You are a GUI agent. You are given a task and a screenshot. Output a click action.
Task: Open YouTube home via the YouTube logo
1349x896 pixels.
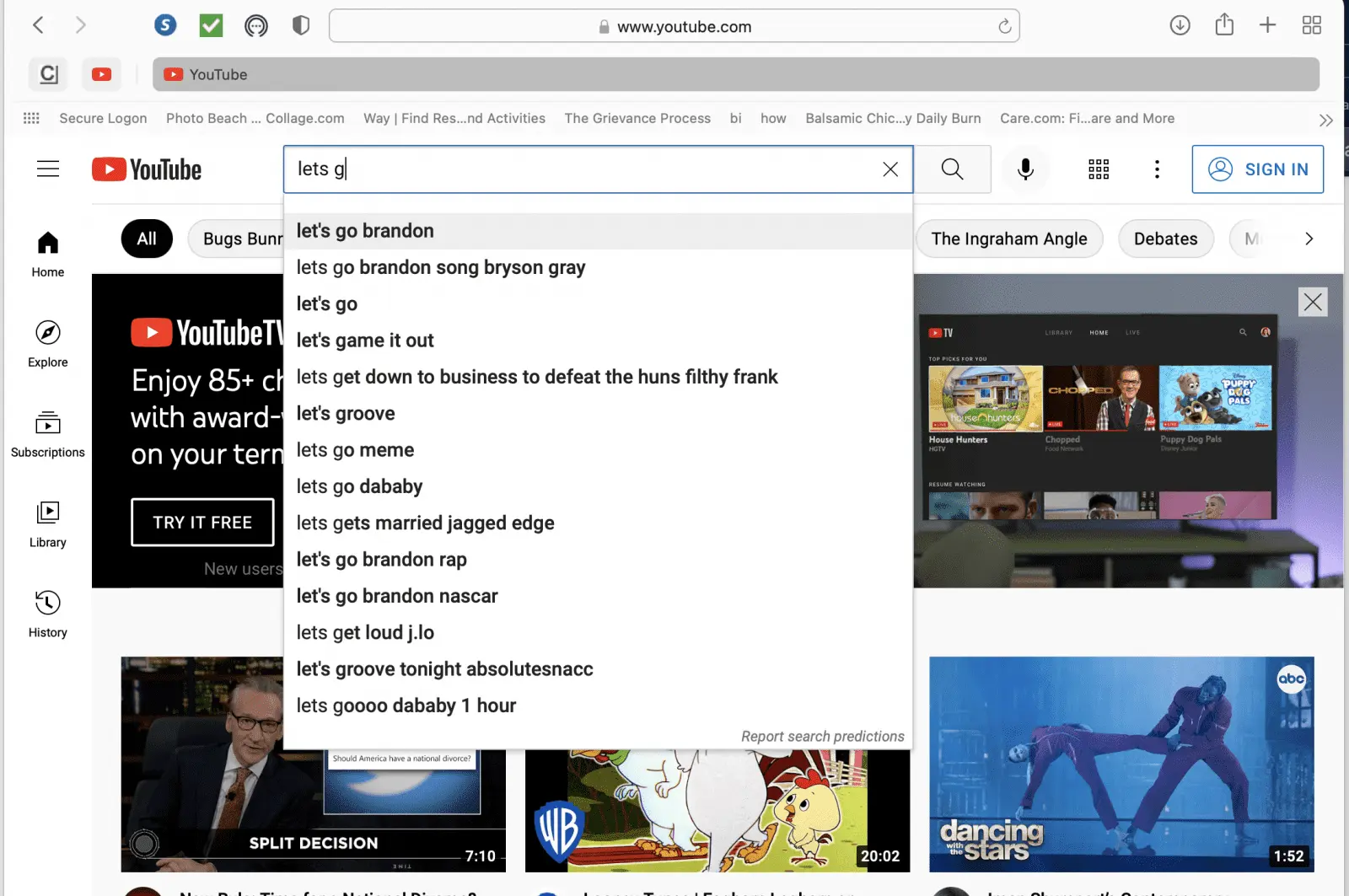click(x=147, y=169)
